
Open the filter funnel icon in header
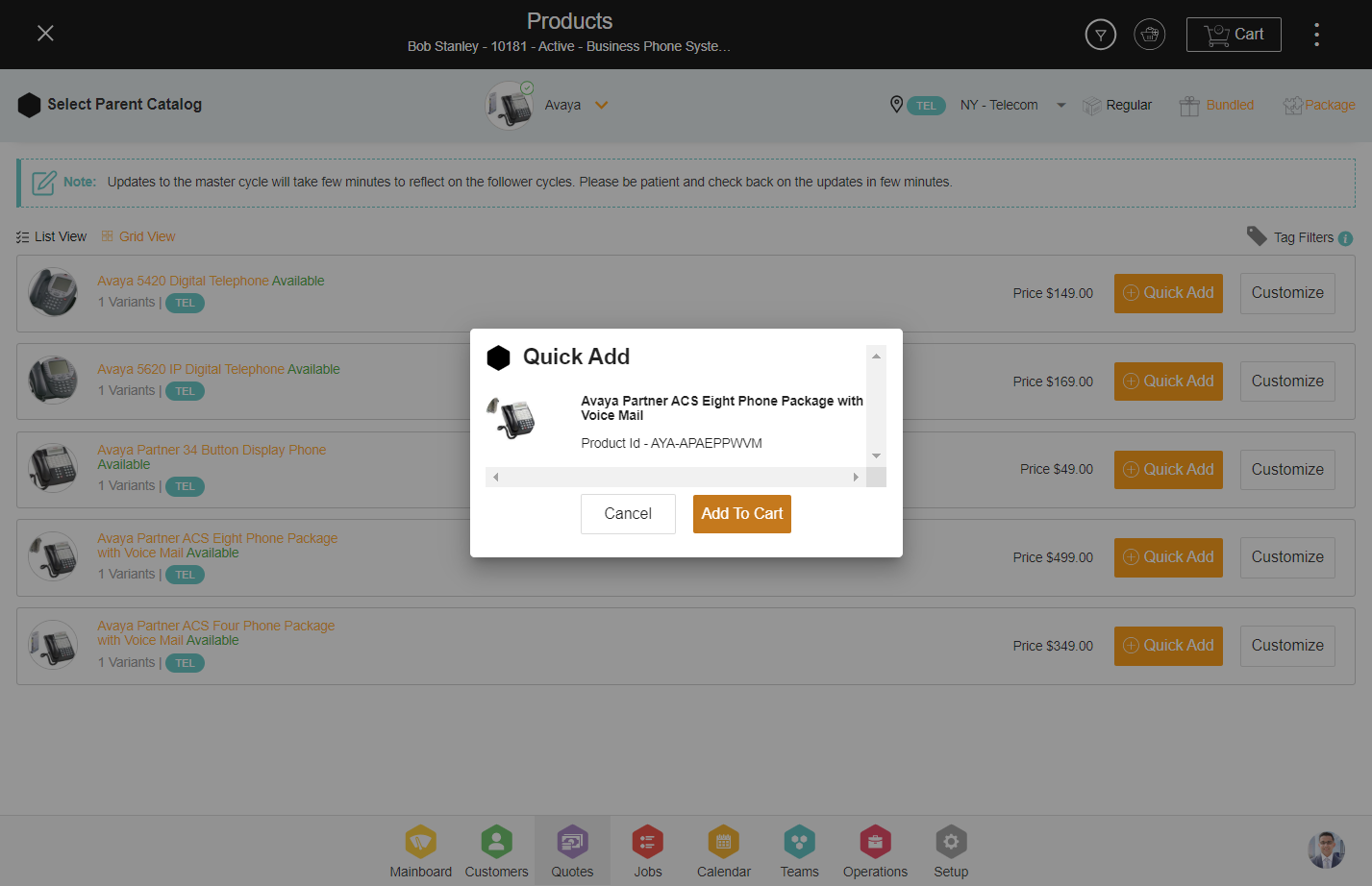(1101, 35)
